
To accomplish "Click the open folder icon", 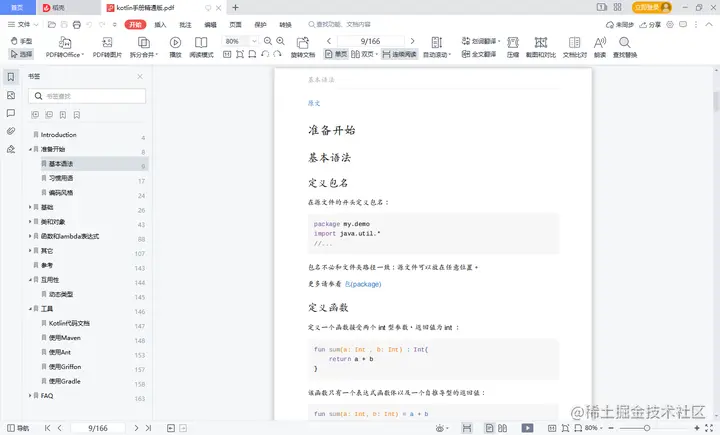I will tap(52, 24).
